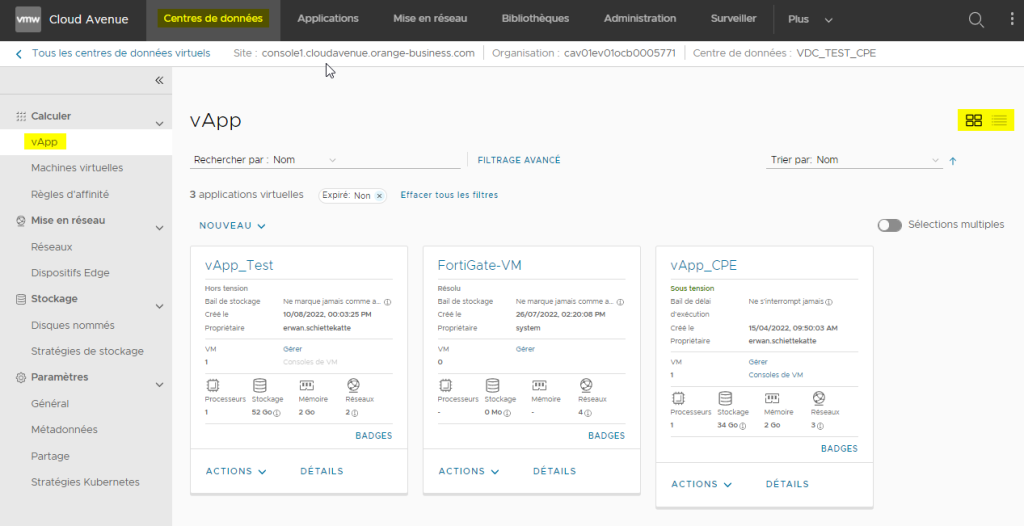Open ACTIONS menu for FortiGate-VM
1024x526 pixels.
469,471
